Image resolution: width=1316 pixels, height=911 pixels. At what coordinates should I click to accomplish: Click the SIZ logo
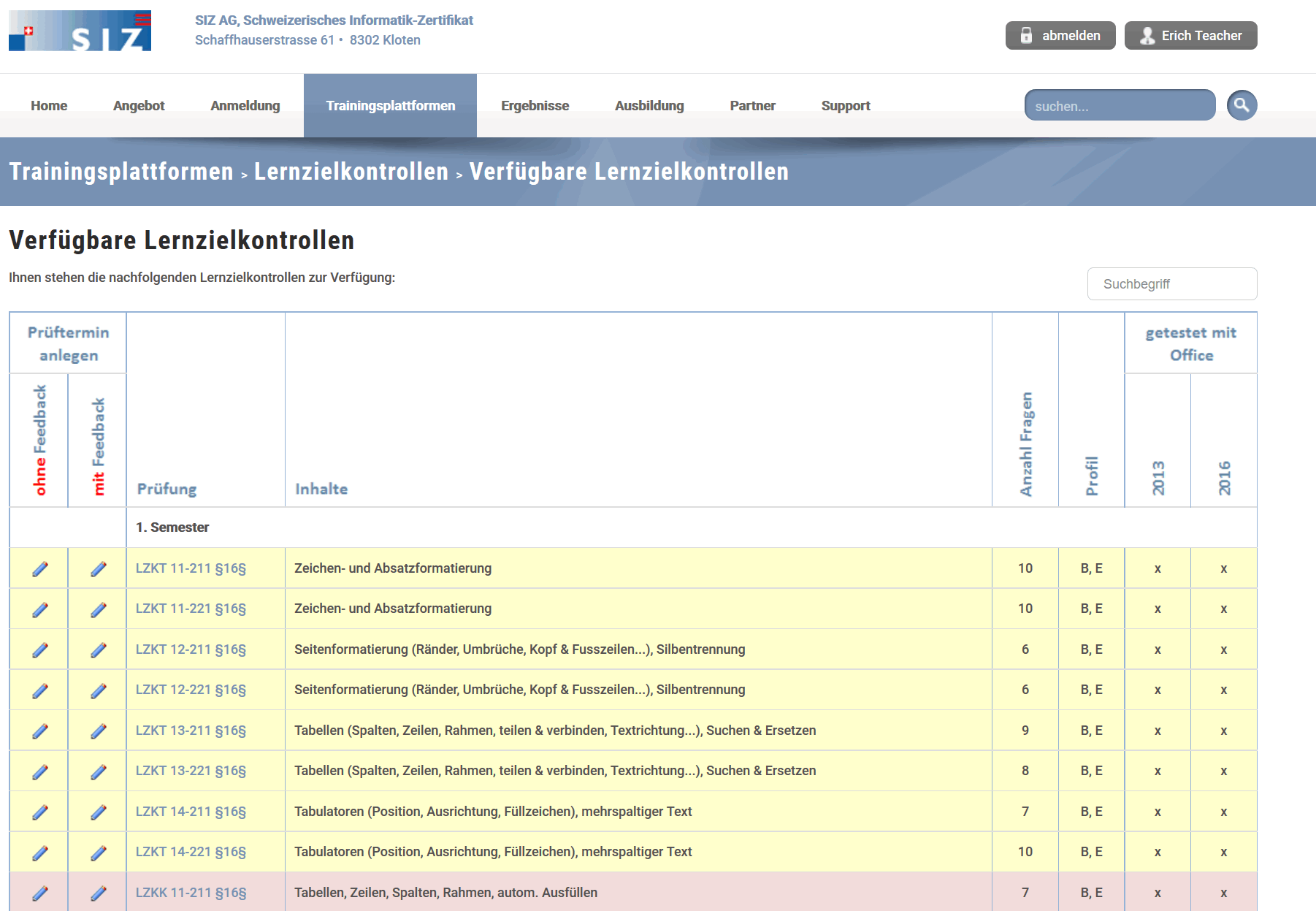click(x=80, y=31)
